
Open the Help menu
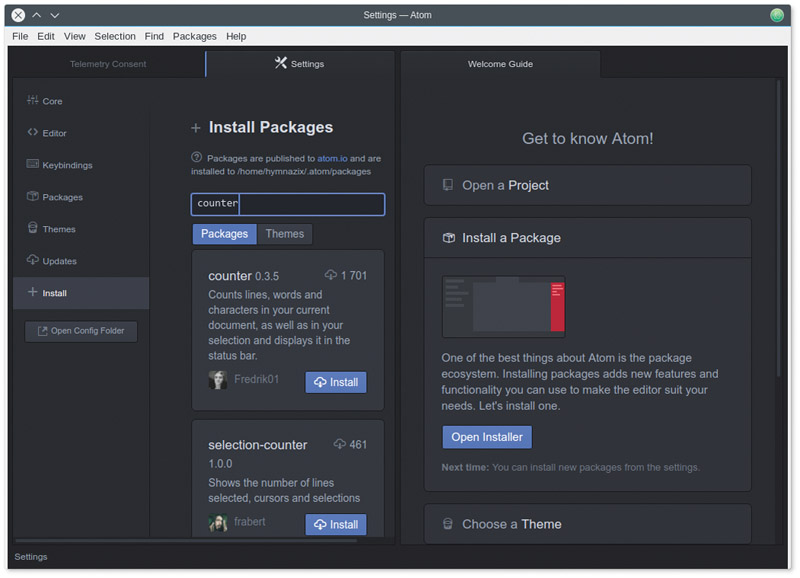(x=236, y=36)
